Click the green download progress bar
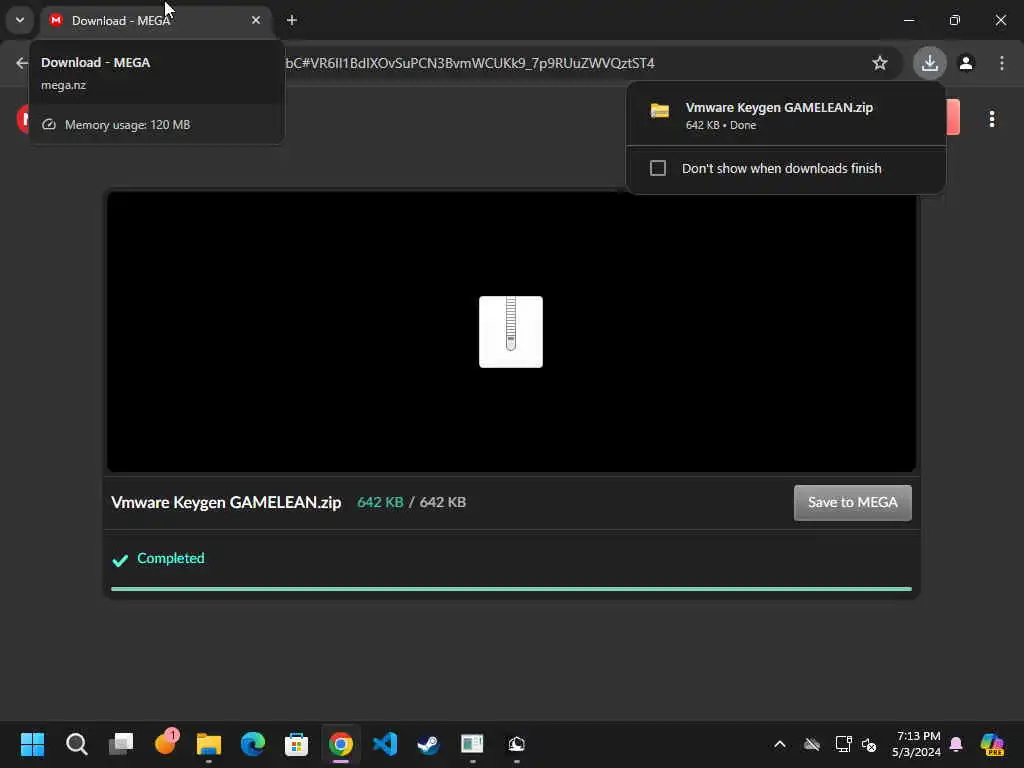1024x768 pixels. [x=511, y=589]
